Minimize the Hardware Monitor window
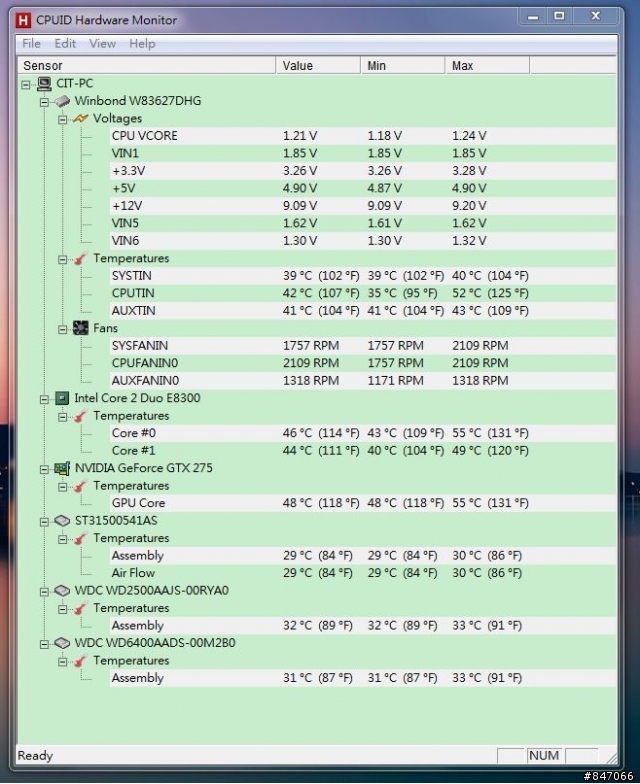Screen dimensions: 640x784 tap(533, 16)
